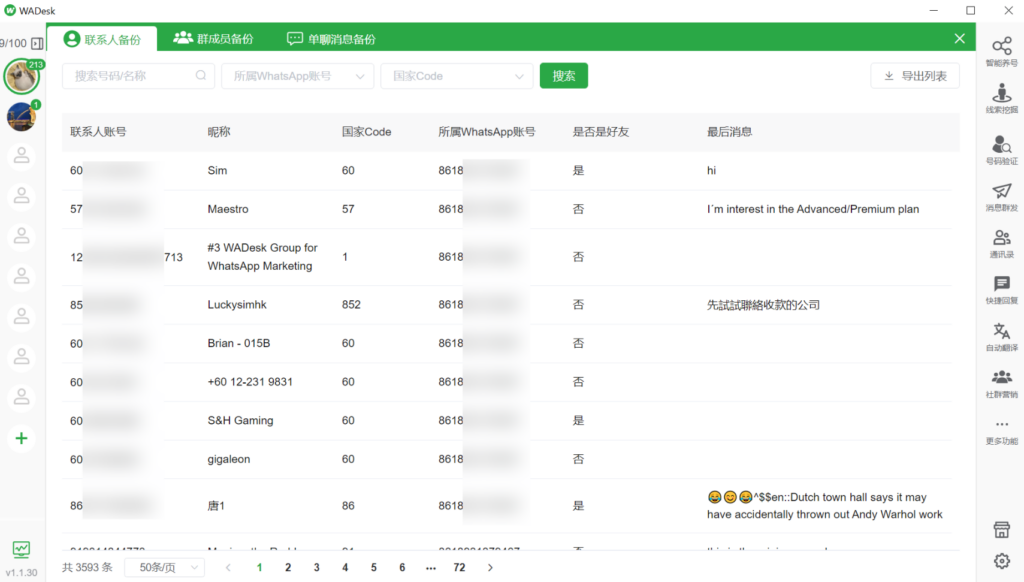
Task: Open the 通讯录 contacts tool
Action: (1001, 243)
